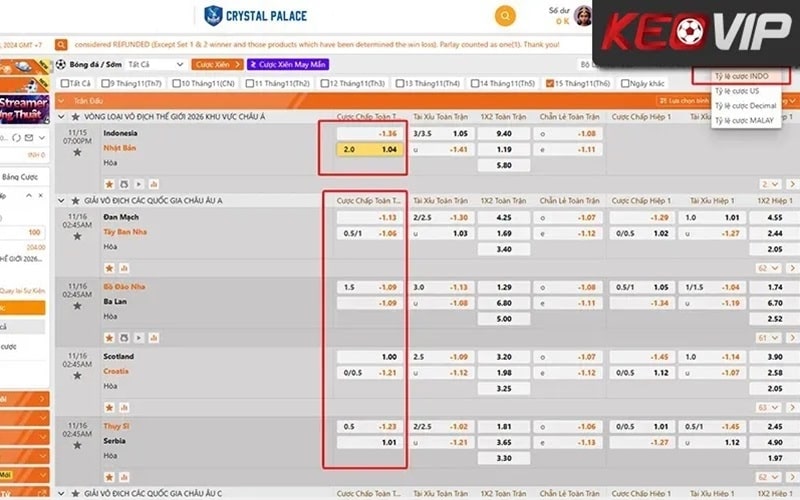Favorite the Indonesia vs Nhật Bản match star
The width and height of the screenshot is (800, 500).
[x=77, y=152]
